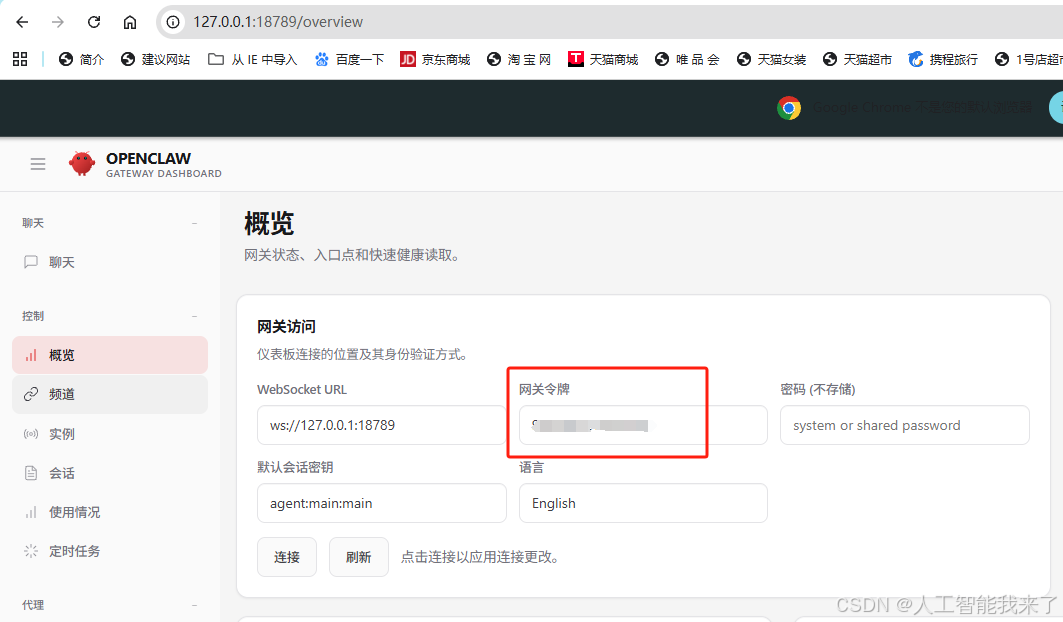Collapse the 代理 sidebar section
The height and width of the screenshot is (622, 1063).
point(196,604)
